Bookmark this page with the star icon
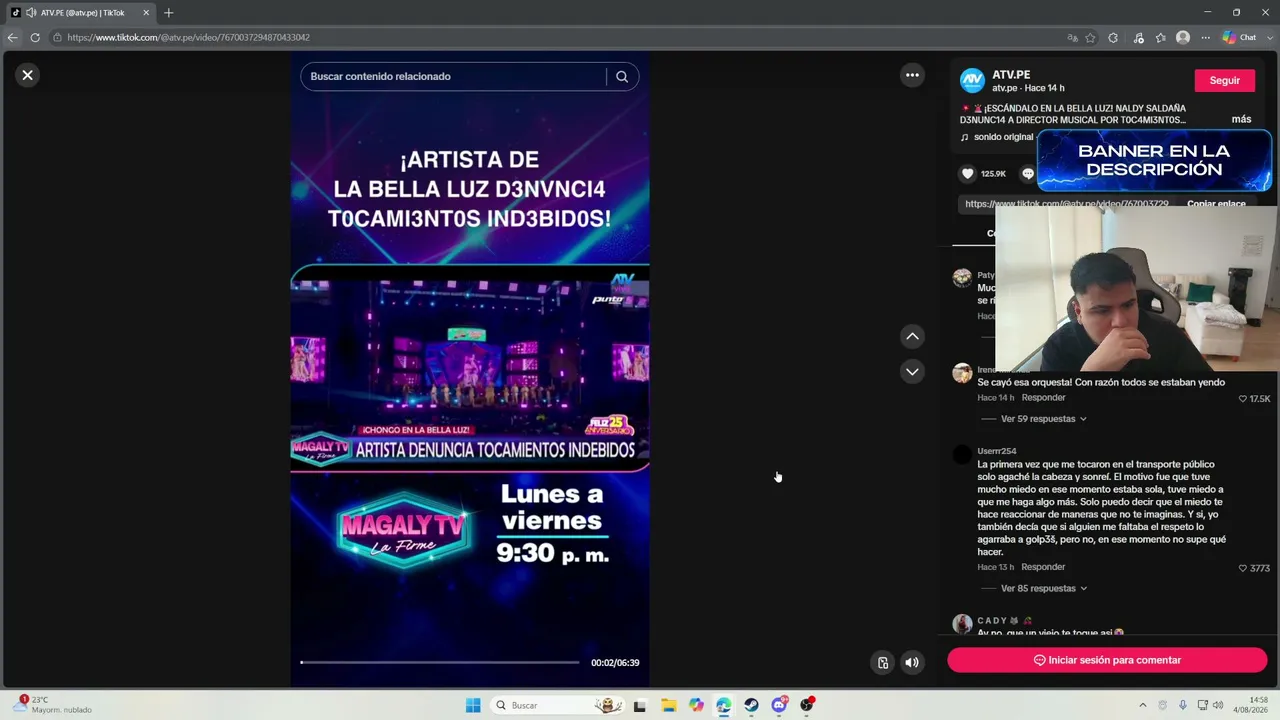The width and height of the screenshot is (1280, 720). pos(1090,38)
